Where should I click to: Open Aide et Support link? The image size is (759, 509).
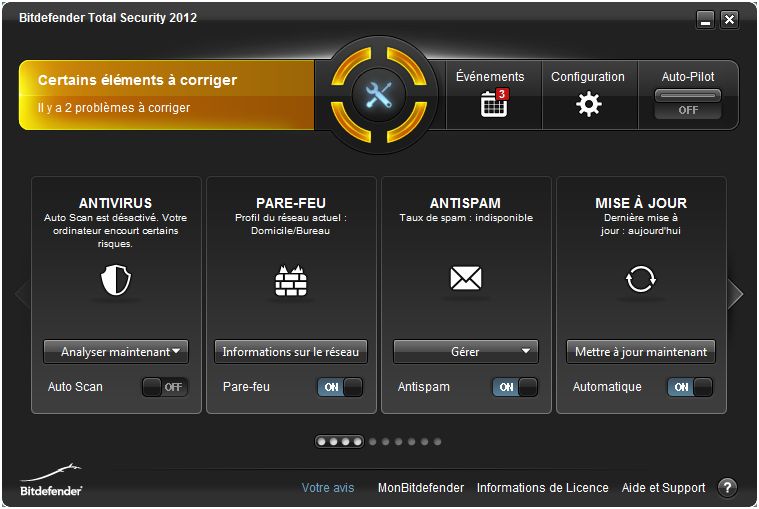tap(663, 488)
